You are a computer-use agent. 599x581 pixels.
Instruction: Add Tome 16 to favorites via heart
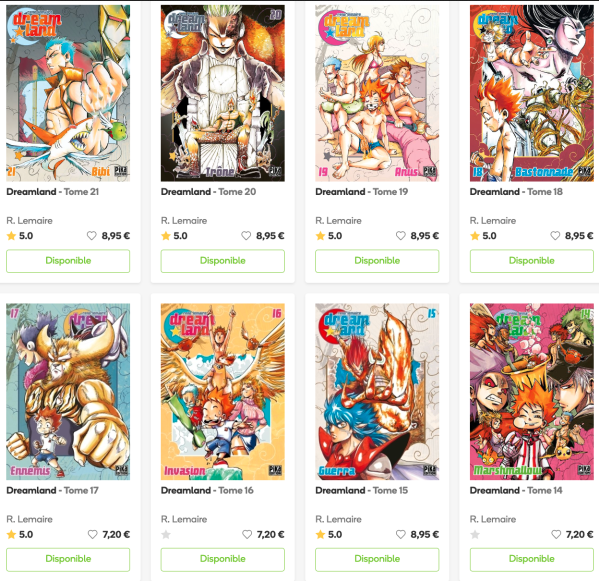tap(247, 534)
